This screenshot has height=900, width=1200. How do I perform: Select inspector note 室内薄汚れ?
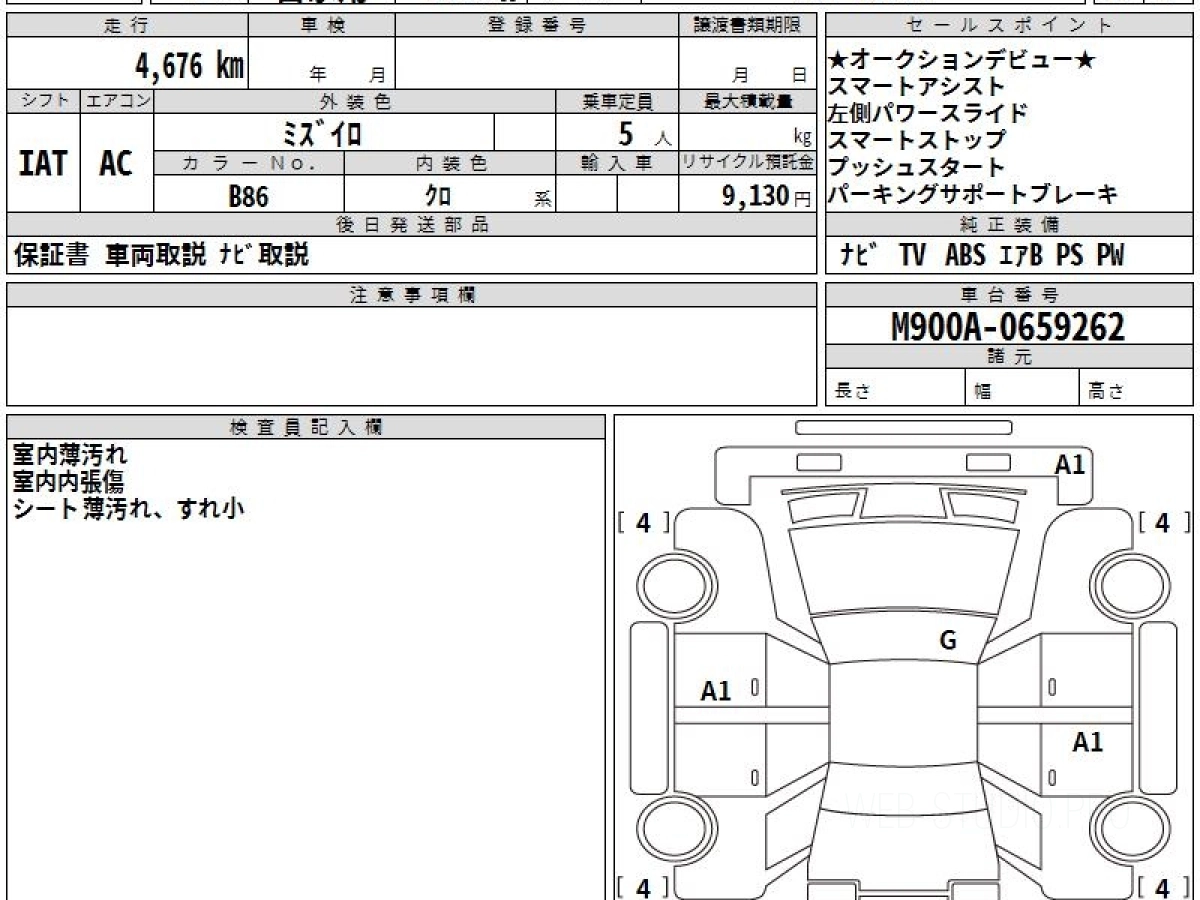69,456
